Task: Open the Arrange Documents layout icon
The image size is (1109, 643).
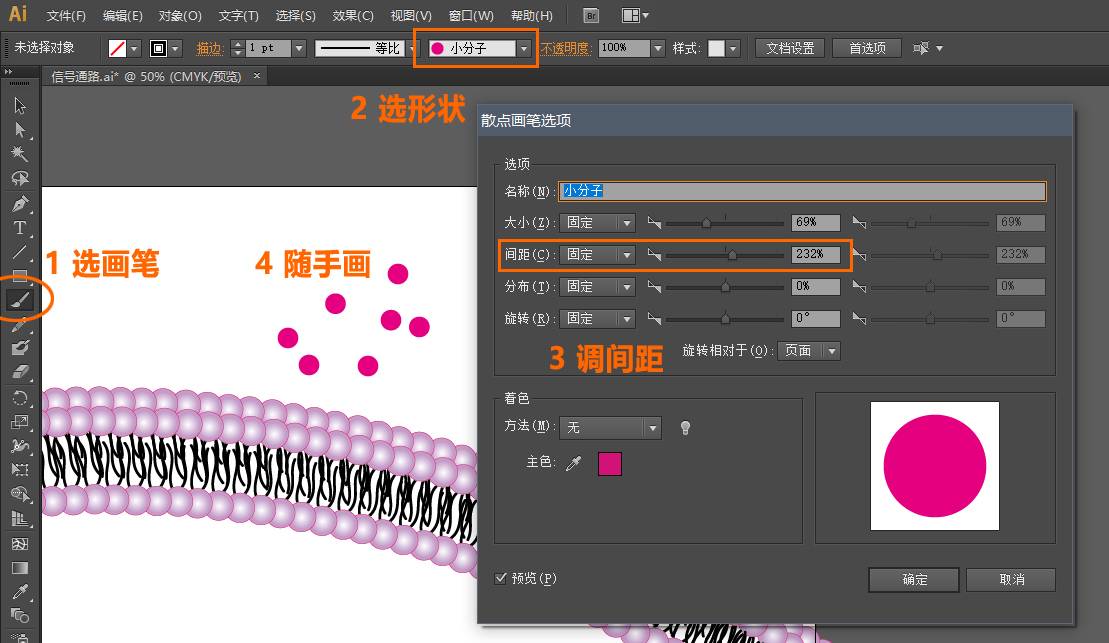Action: tap(634, 16)
